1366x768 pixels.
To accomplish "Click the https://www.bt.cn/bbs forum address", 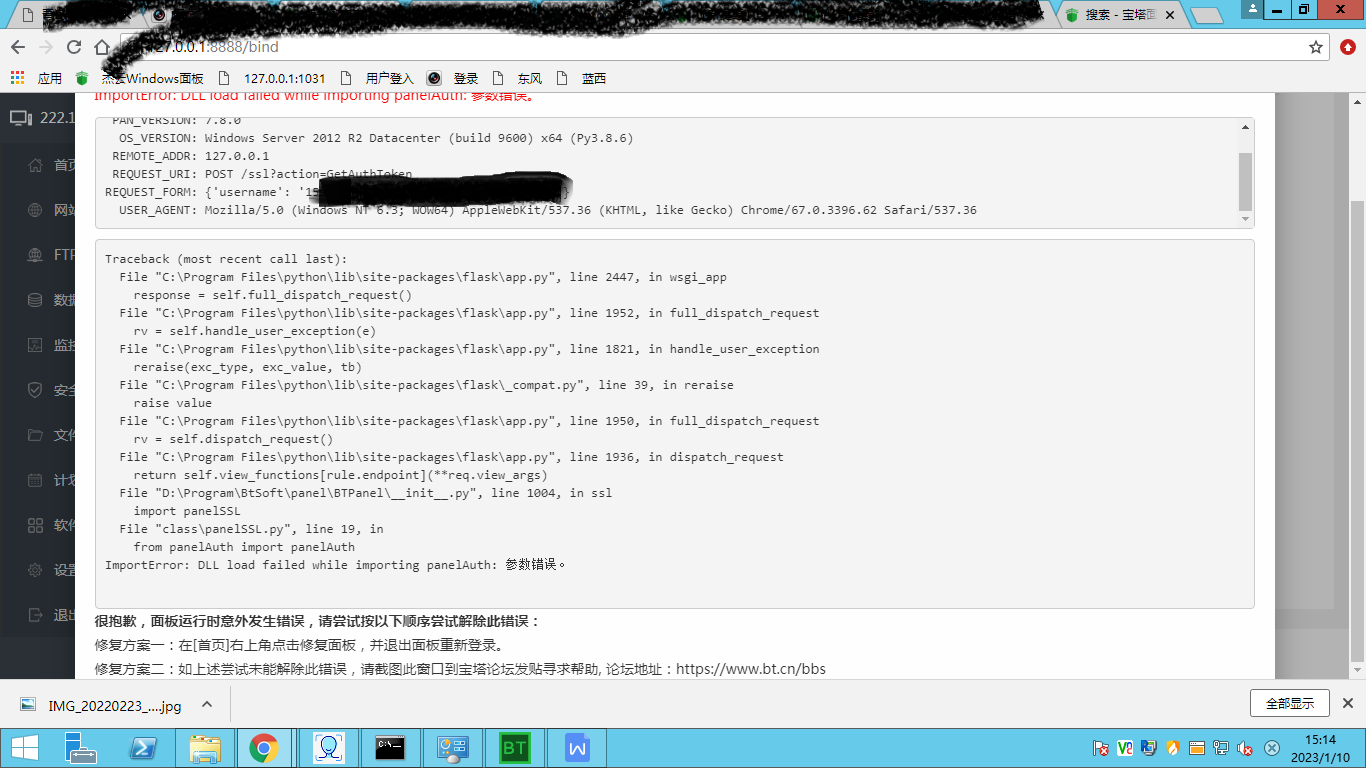I will click(751, 669).
